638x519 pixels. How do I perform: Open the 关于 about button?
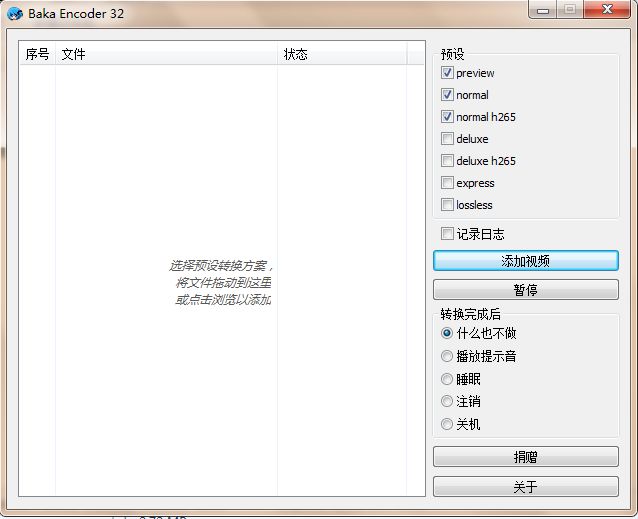click(526, 486)
